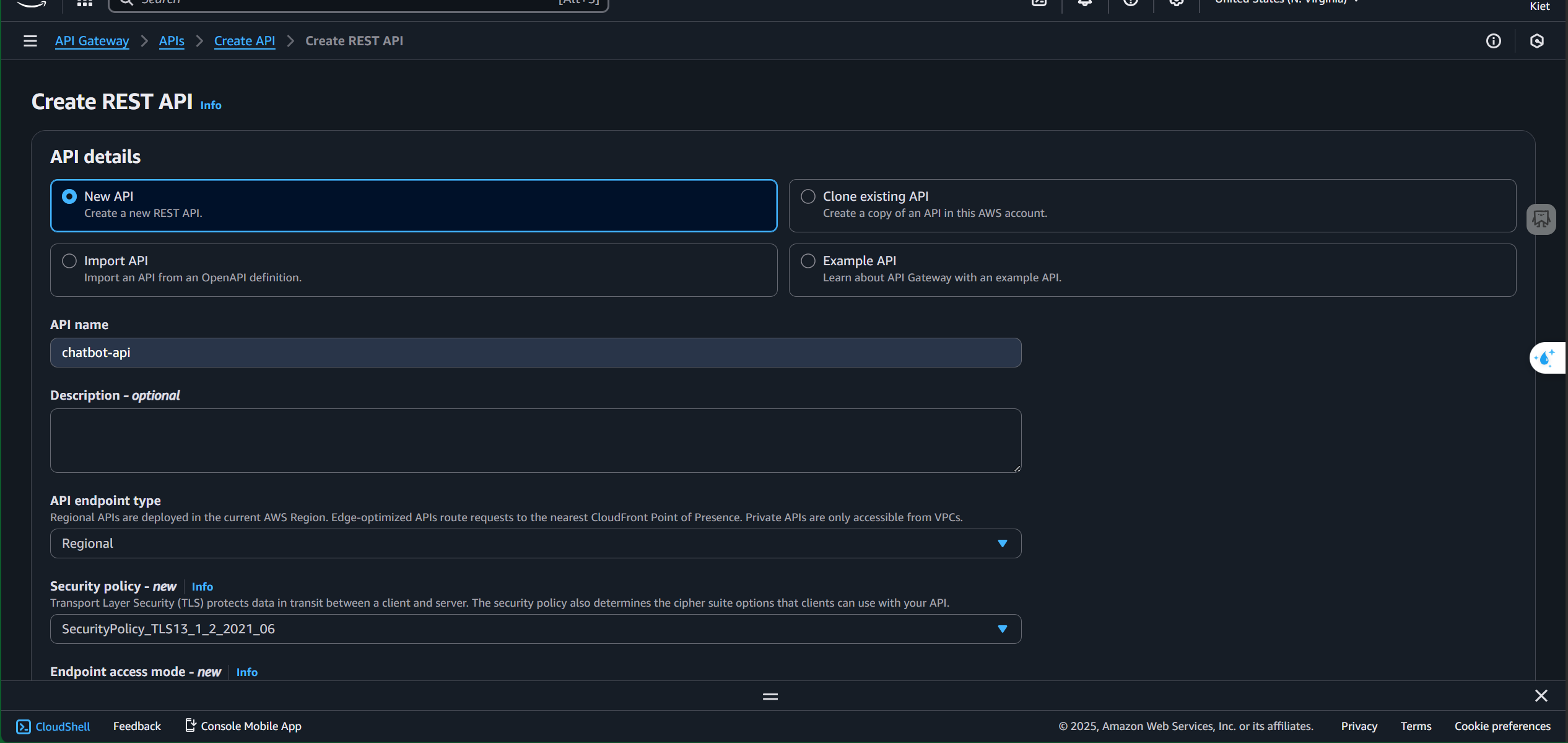Screen dimensions: 1568x743
Task: Click Info link next to Security policy
Action: [x=202, y=587]
